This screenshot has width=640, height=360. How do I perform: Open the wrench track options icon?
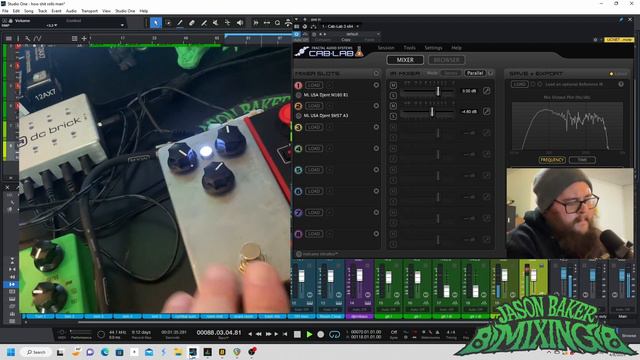pos(27,38)
